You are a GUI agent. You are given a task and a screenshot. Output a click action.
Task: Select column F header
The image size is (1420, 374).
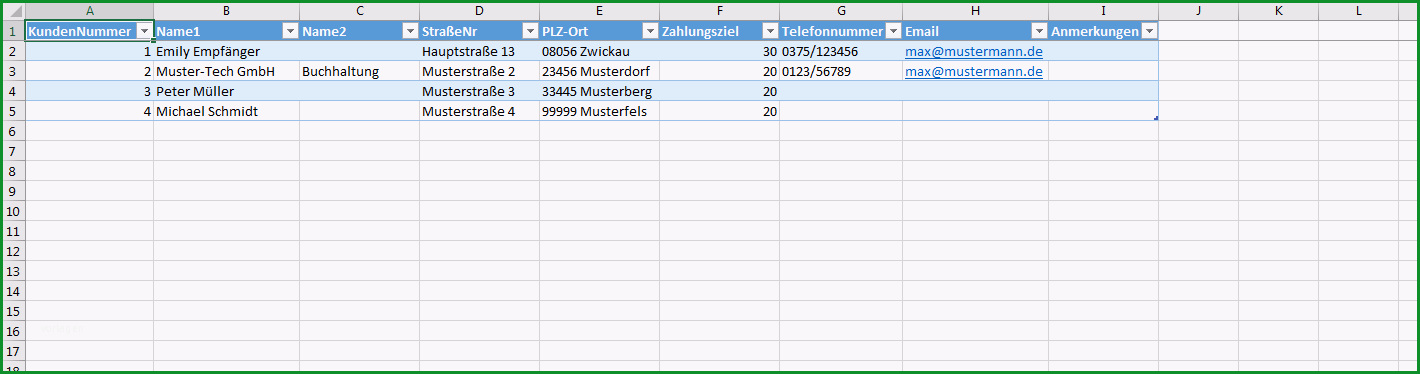pyautogui.click(x=719, y=10)
